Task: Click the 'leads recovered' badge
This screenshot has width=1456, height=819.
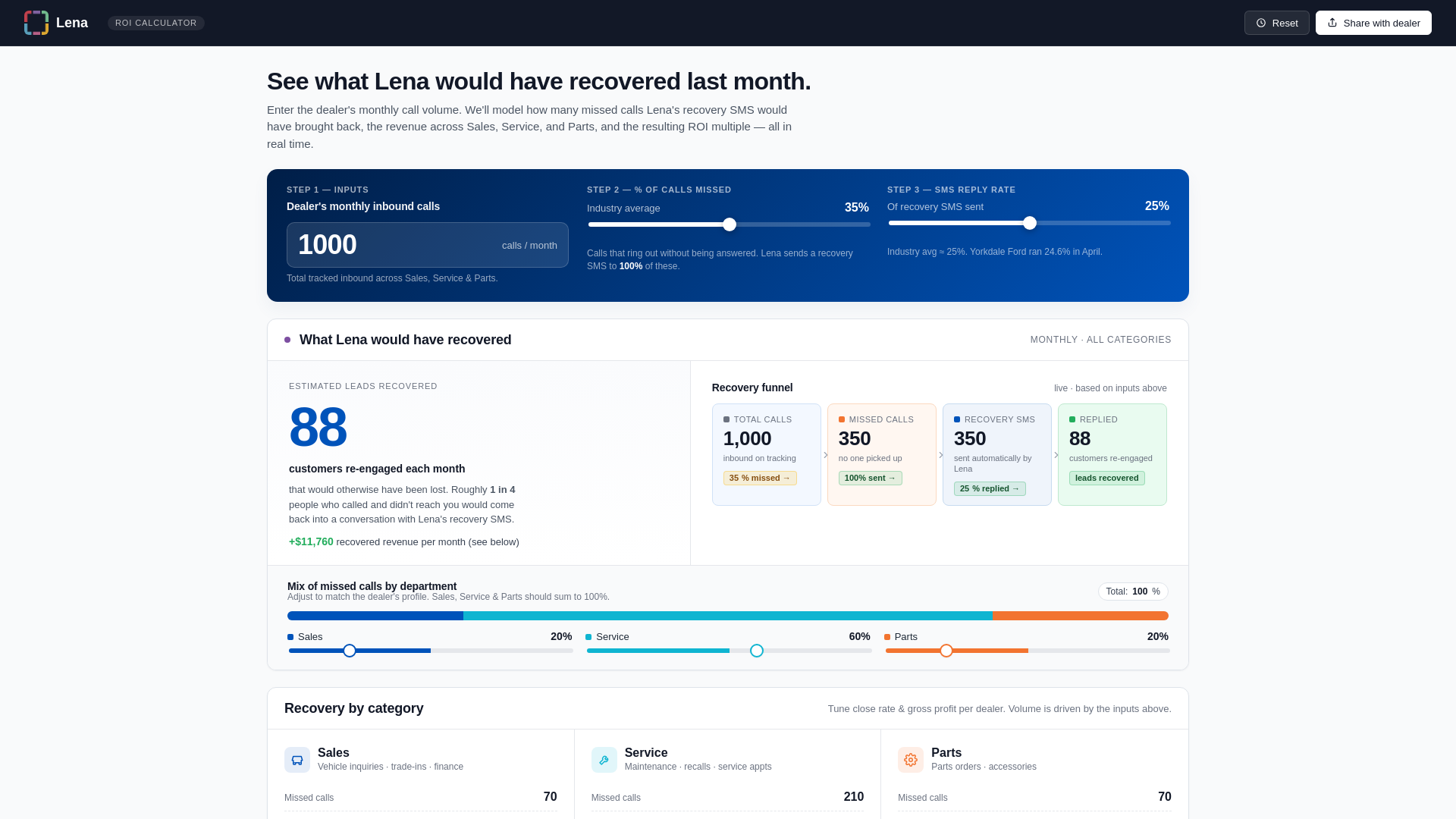Action: tap(1107, 478)
